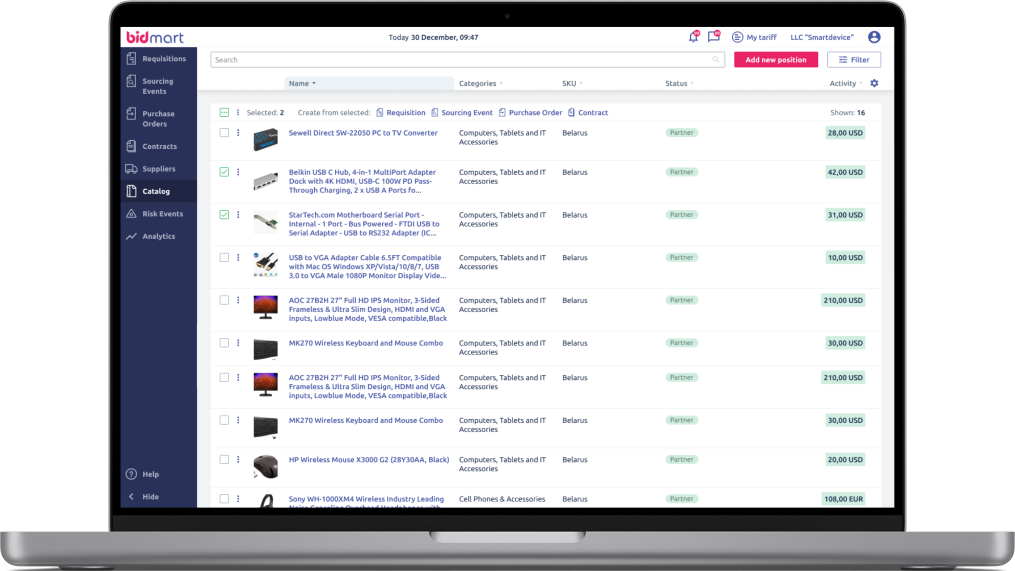The image size is (1015, 571).
Task: Click the Risk Events warning icon
Action: [131, 214]
